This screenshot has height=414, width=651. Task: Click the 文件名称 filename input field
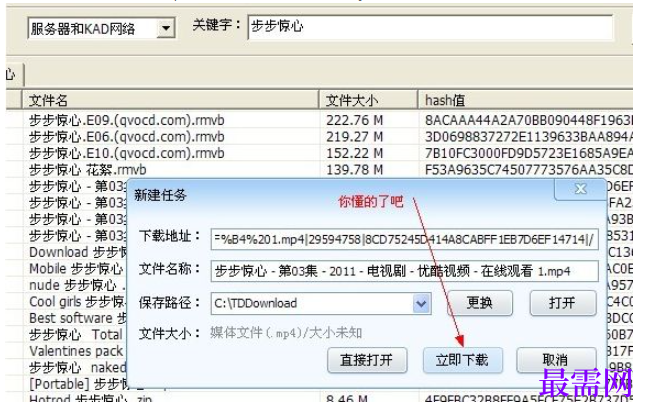coord(404,271)
